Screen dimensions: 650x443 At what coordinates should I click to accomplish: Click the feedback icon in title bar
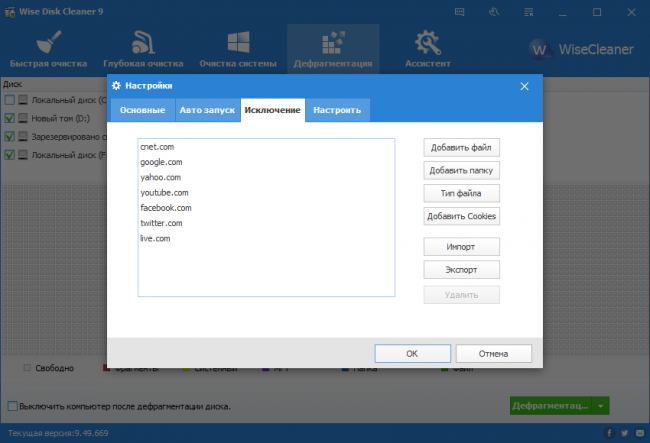[459, 12]
